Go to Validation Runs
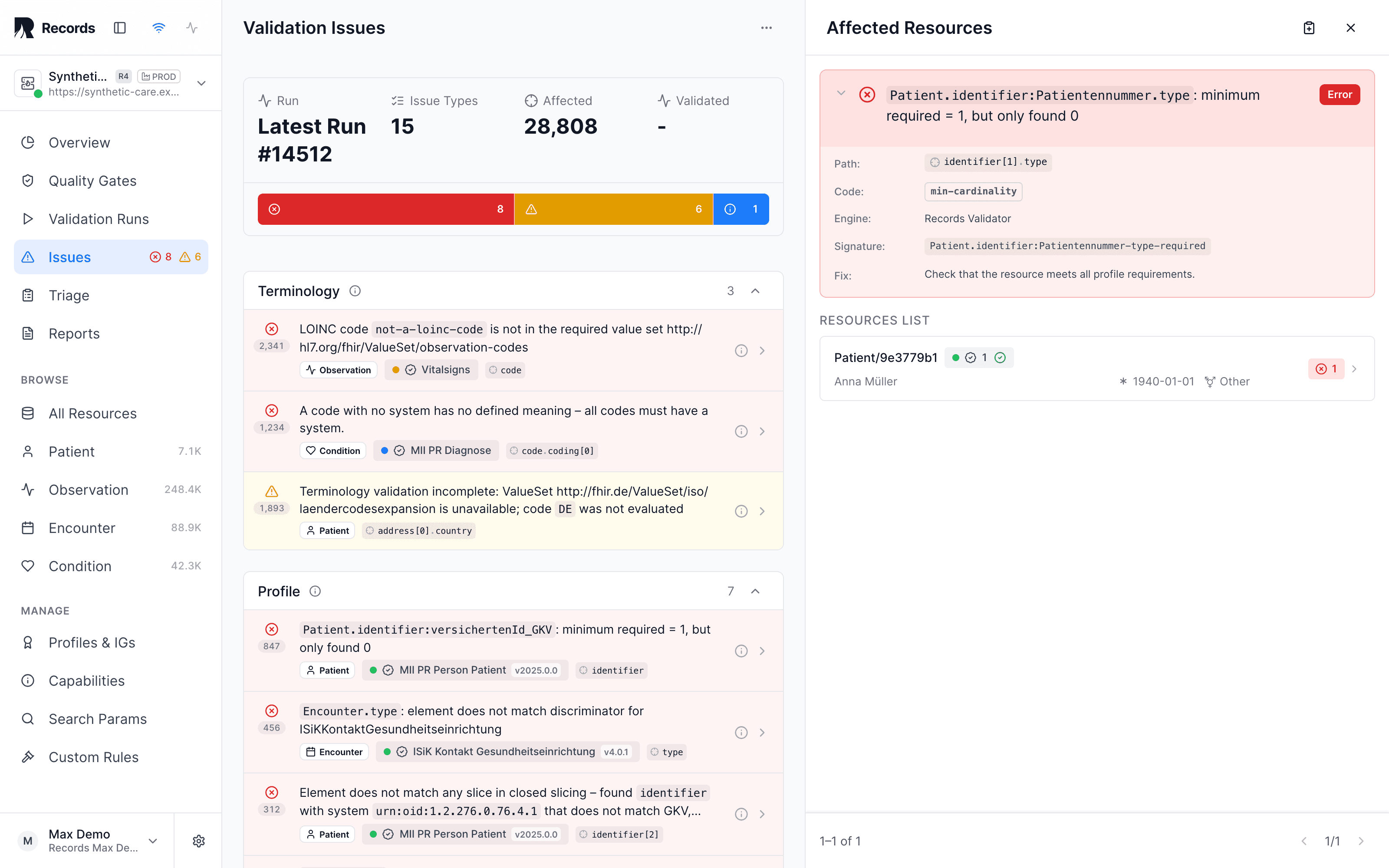1389x868 pixels. click(x=112, y=219)
